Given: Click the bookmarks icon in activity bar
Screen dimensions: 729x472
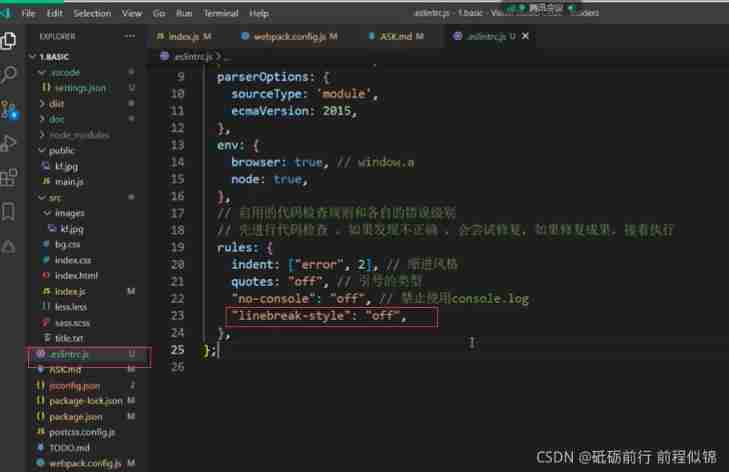Looking at the screenshot, I should pos(10,212).
